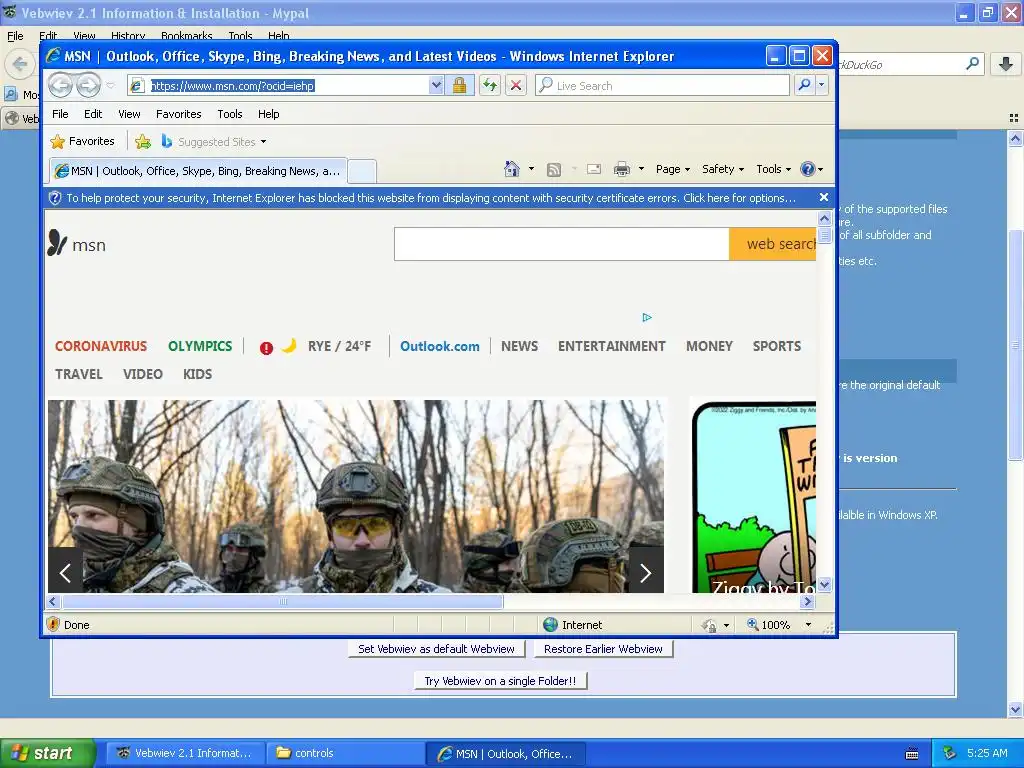The width and height of the screenshot is (1024, 768).
Task: Click the blue Help question mark icon
Action: pos(808,169)
